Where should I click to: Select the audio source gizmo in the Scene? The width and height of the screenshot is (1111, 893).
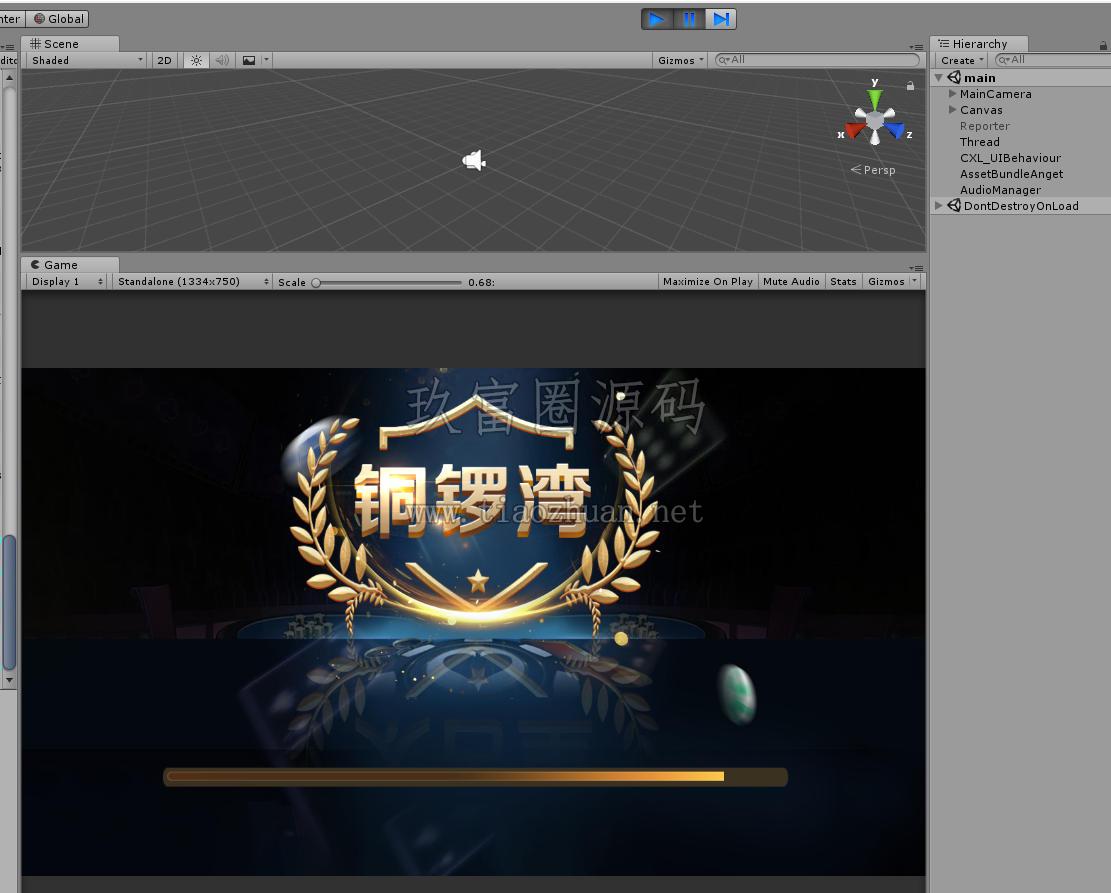click(x=474, y=161)
